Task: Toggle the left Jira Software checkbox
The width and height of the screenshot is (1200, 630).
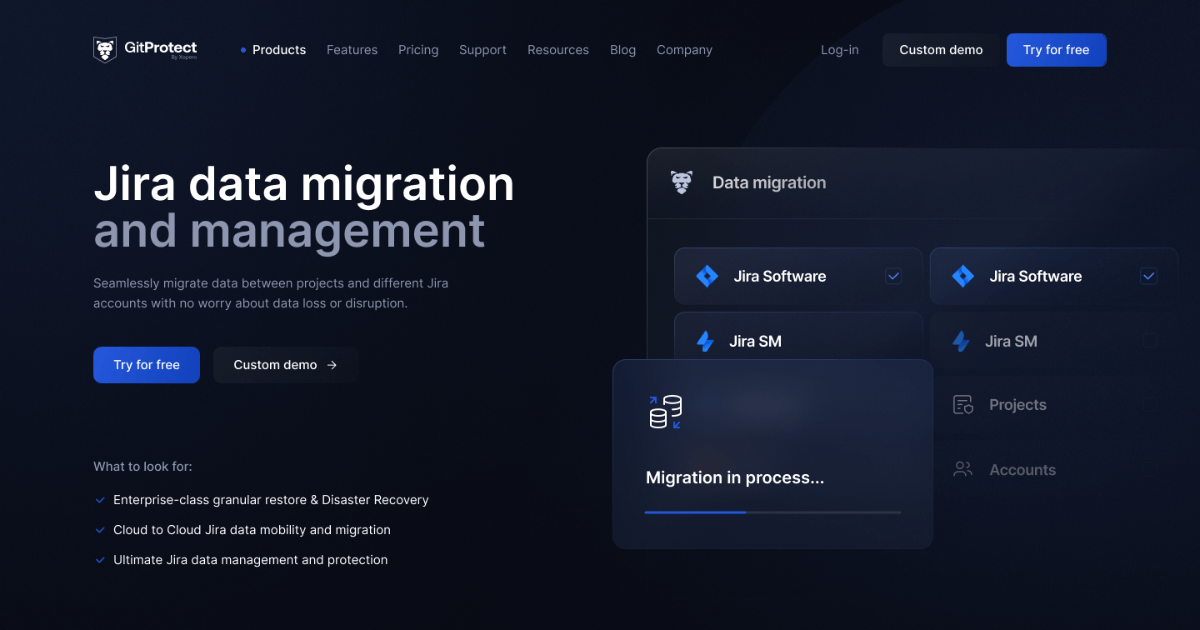Action: pos(893,277)
